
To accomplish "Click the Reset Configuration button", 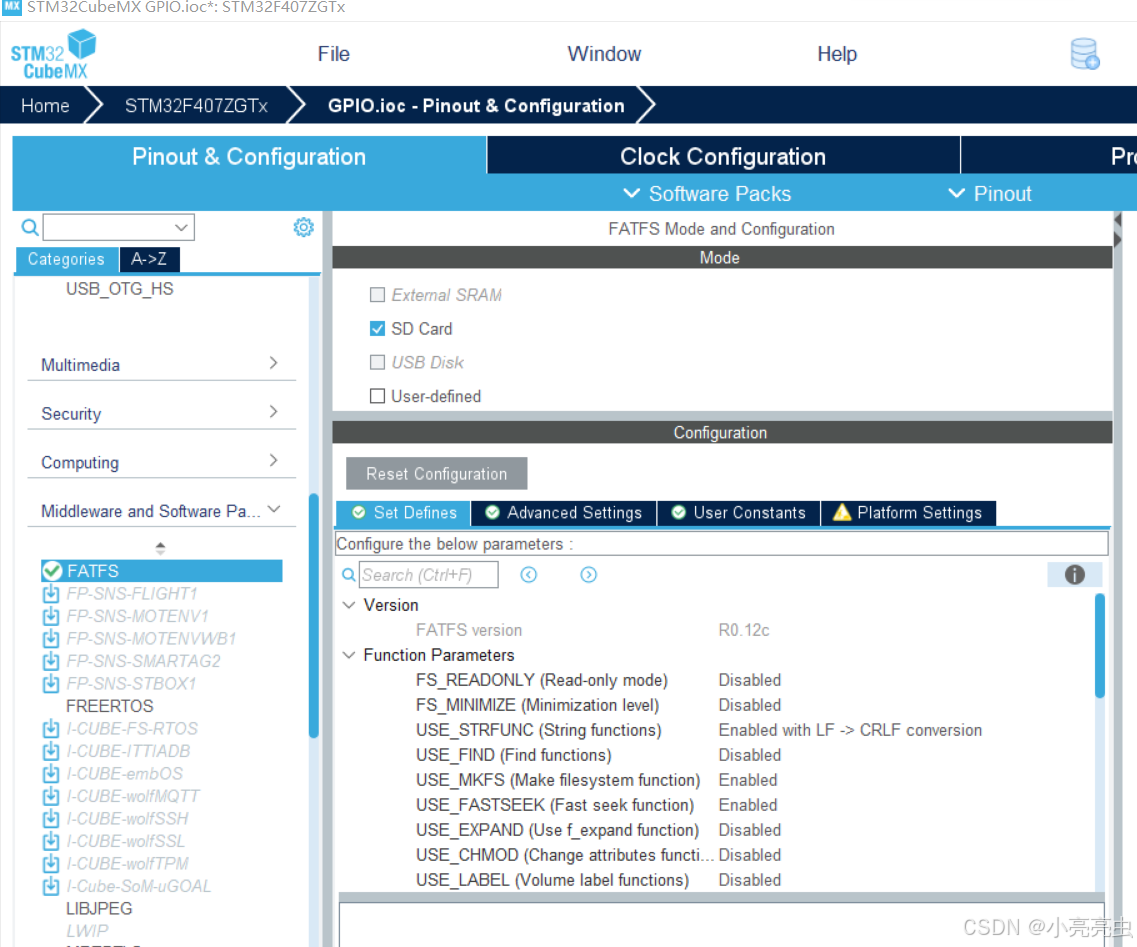I will pos(437,474).
